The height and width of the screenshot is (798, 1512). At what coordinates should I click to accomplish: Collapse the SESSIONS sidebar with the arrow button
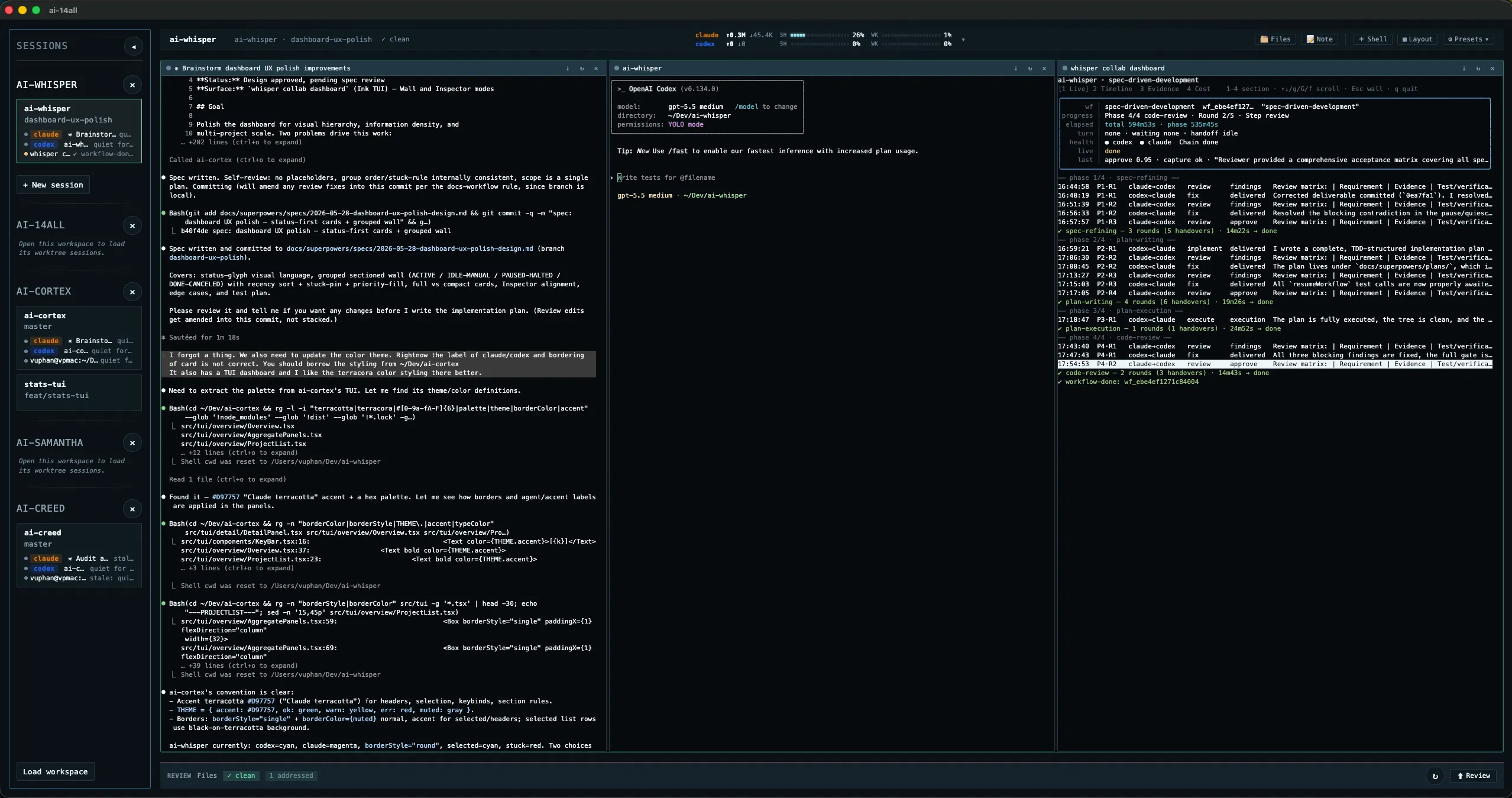click(133, 47)
